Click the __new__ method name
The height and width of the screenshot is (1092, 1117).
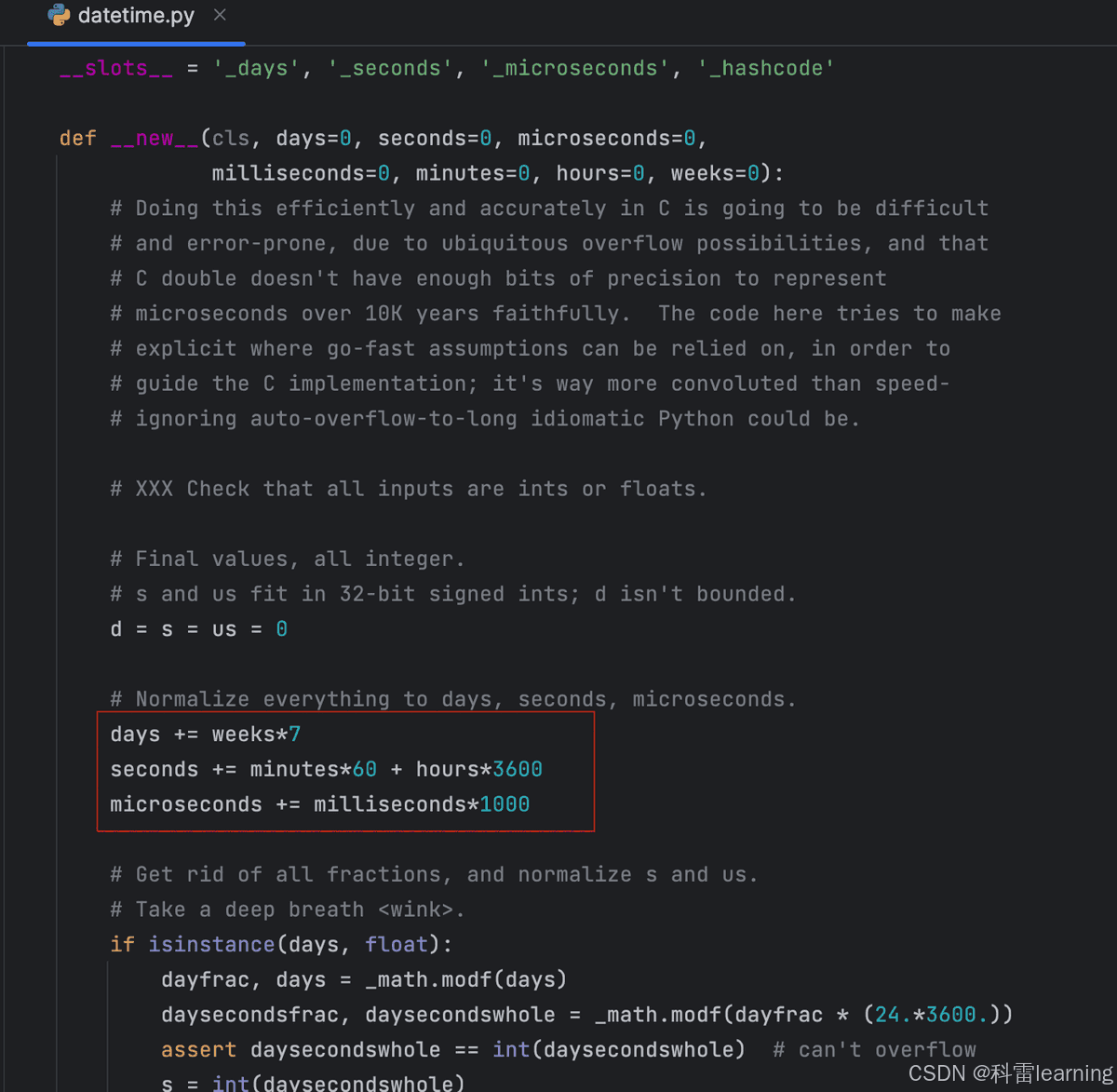coord(155,138)
